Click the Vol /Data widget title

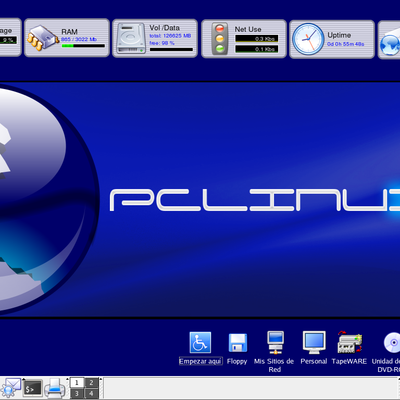tap(164, 28)
